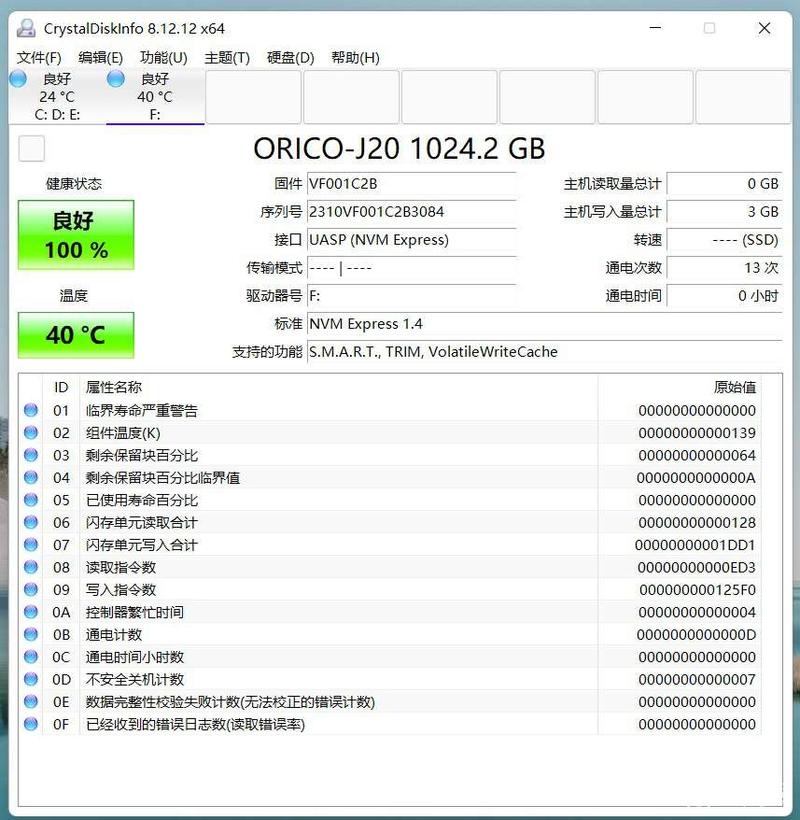Click the 通电次数 value 13 次

tap(725, 268)
